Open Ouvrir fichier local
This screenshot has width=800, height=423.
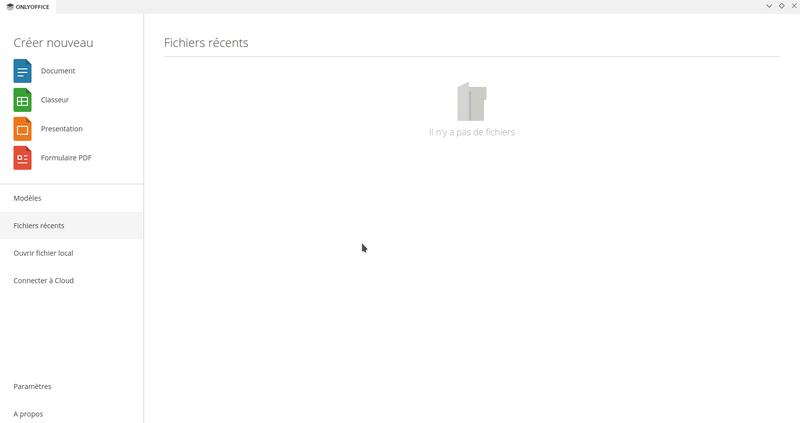pyautogui.click(x=43, y=253)
